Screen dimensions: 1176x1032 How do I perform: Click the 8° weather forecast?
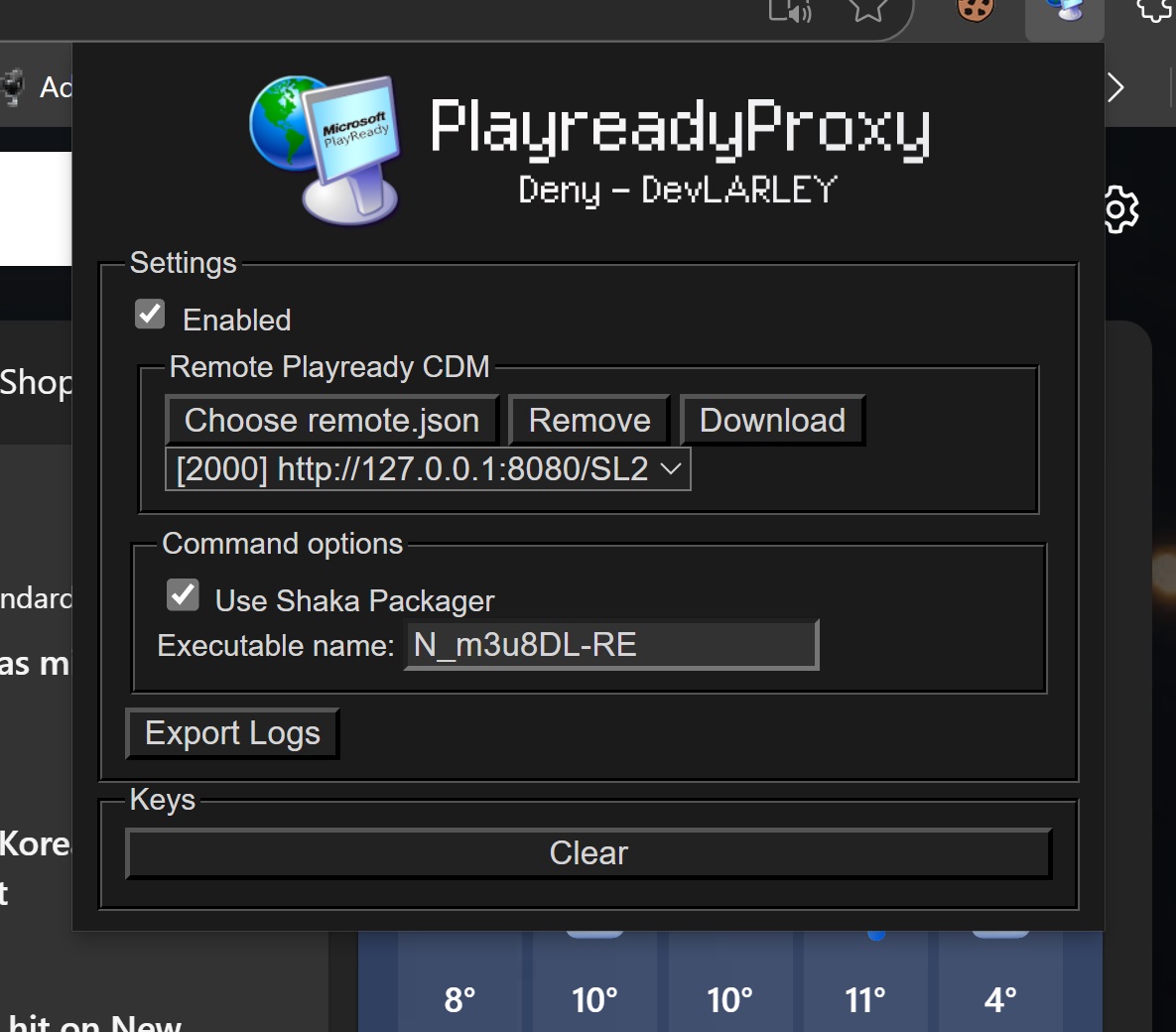click(459, 1000)
